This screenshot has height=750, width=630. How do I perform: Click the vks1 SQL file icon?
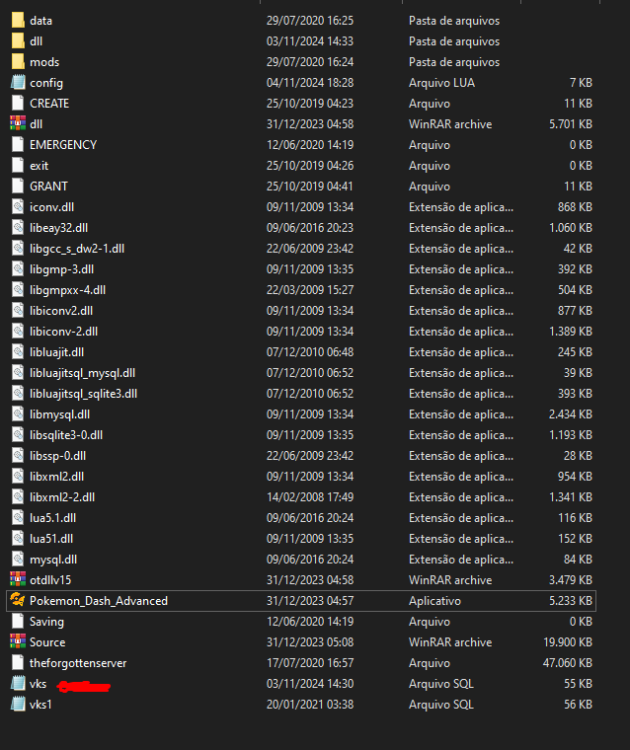point(18,704)
